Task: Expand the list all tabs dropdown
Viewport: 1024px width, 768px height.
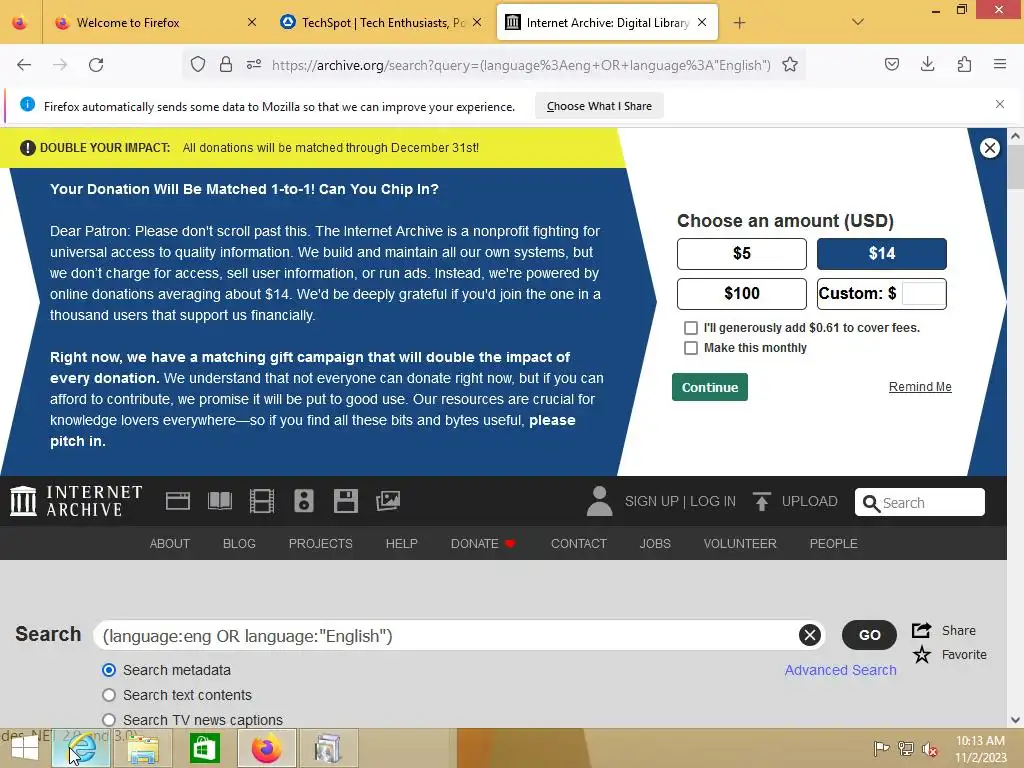Action: point(858,23)
